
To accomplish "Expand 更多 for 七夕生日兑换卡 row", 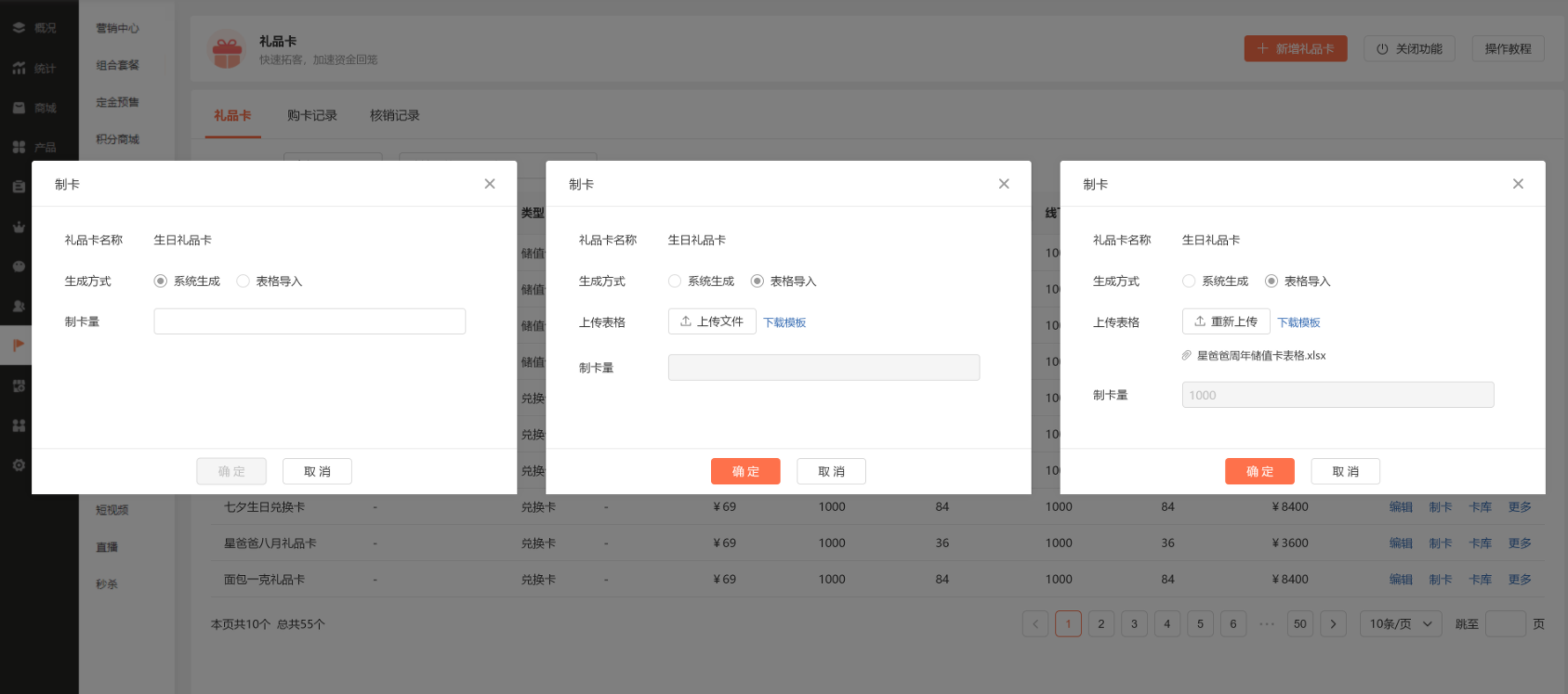I will (1520, 507).
